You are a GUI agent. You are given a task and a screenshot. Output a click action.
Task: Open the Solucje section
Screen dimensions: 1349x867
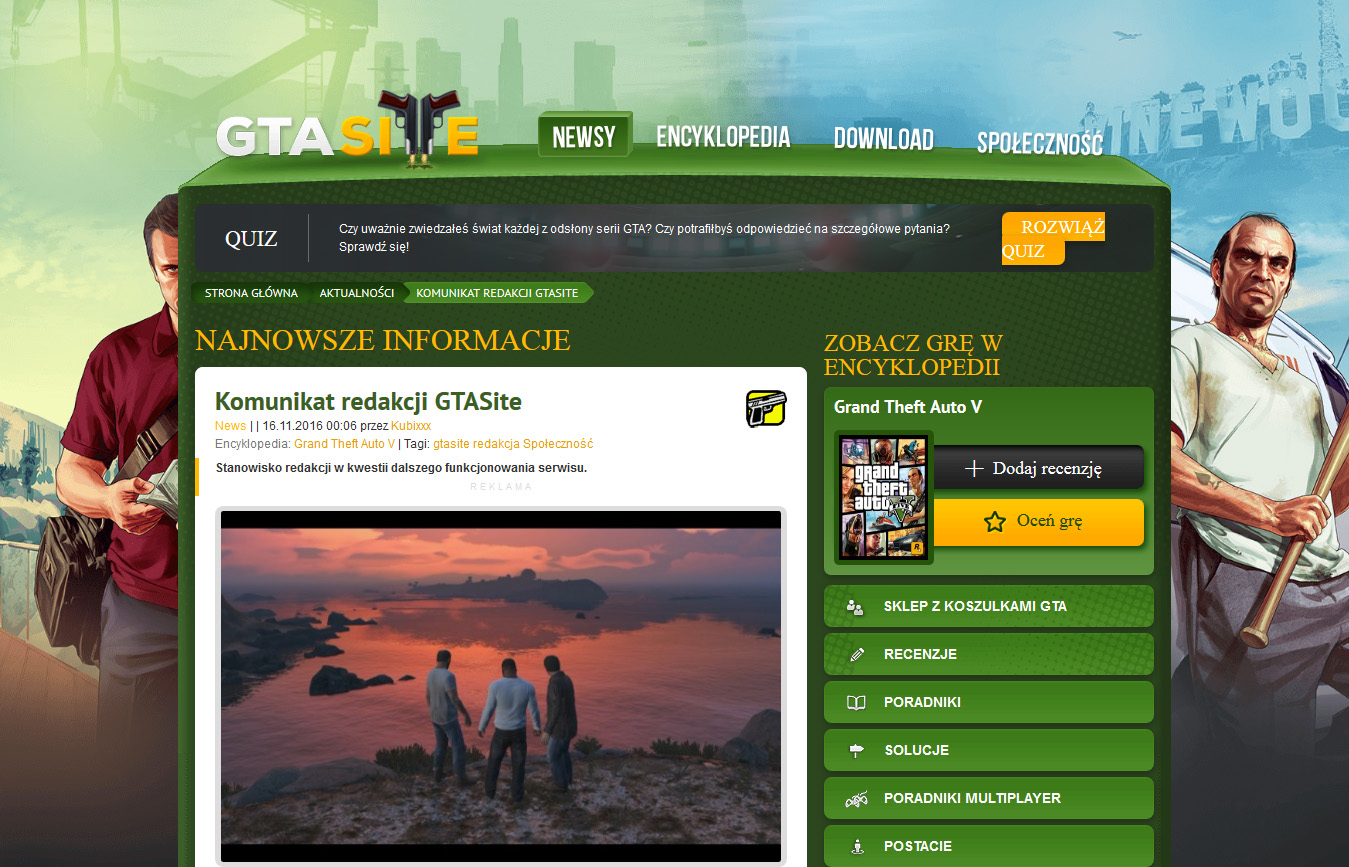point(988,750)
